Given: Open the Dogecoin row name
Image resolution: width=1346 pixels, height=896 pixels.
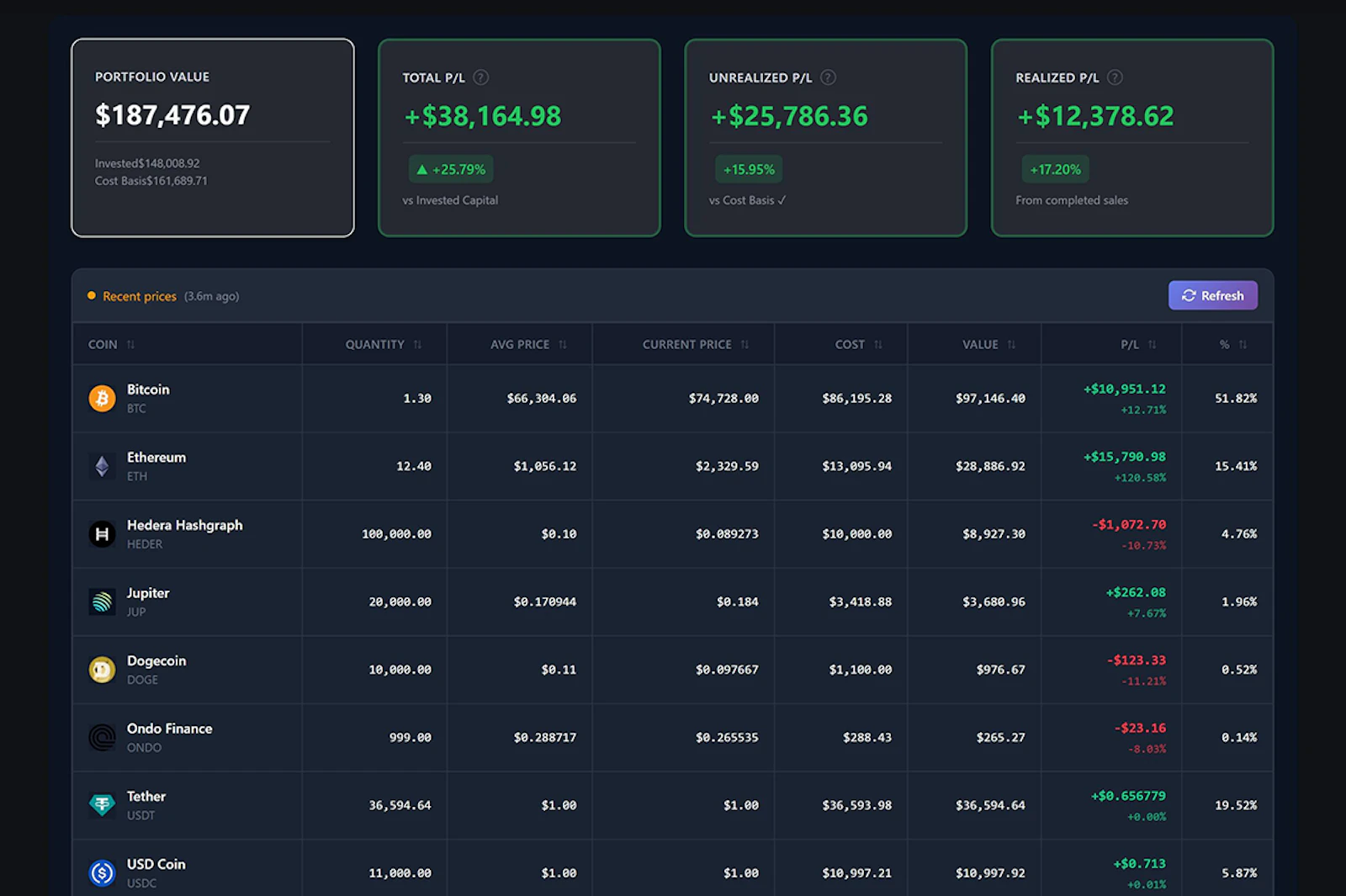Looking at the screenshot, I should [156, 661].
